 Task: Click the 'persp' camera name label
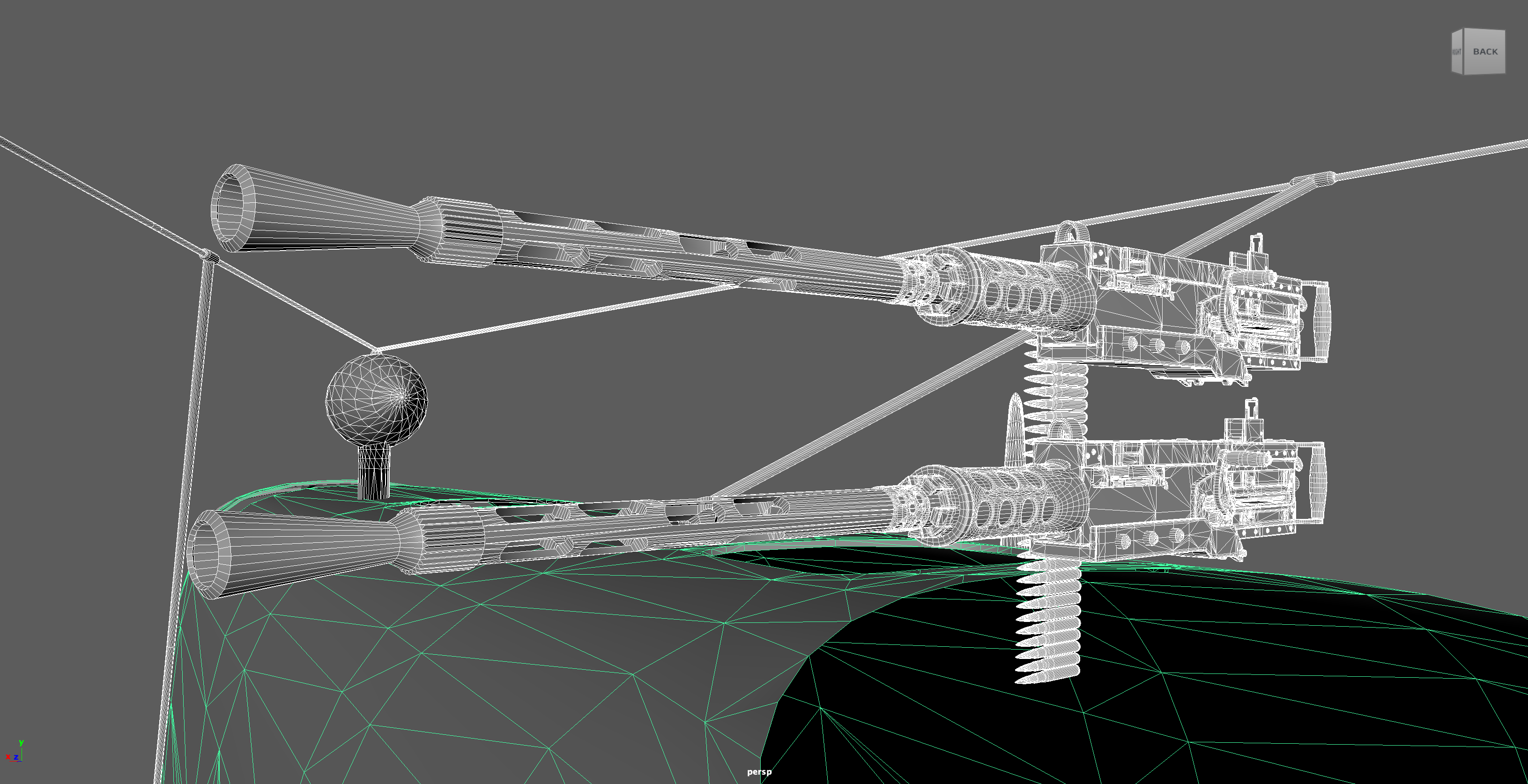pyautogui.click(x=759, y=771)
